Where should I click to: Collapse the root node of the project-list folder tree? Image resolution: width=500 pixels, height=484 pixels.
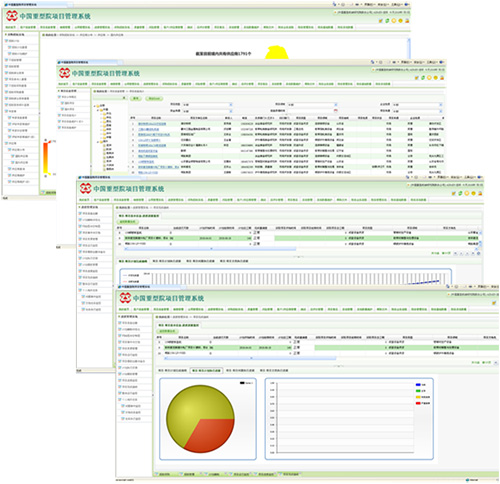[95, 106]
